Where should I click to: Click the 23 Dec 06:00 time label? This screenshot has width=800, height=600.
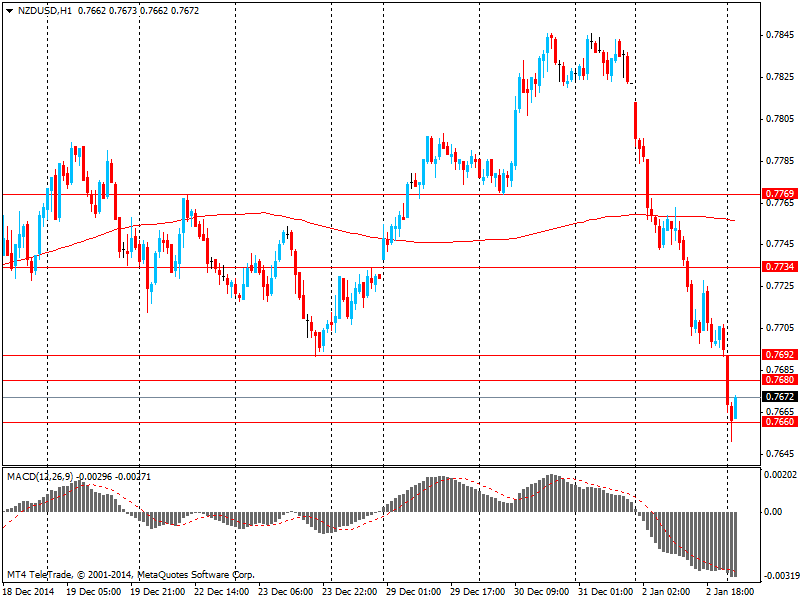[286, 591]
